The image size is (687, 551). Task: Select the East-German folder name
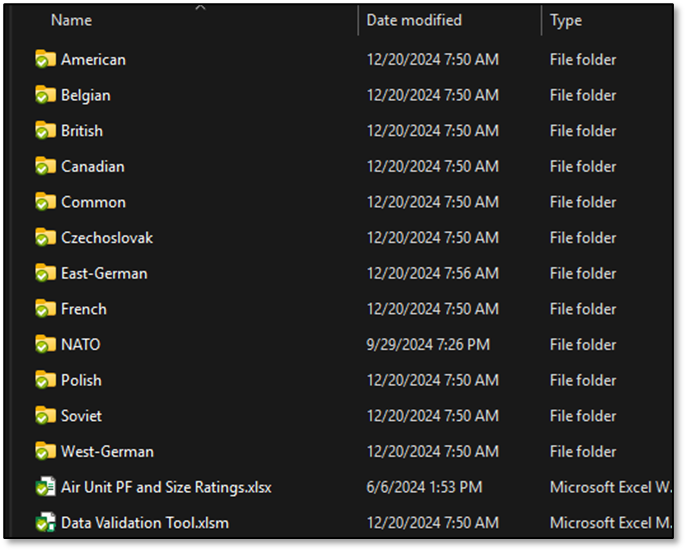pos(104,274)
